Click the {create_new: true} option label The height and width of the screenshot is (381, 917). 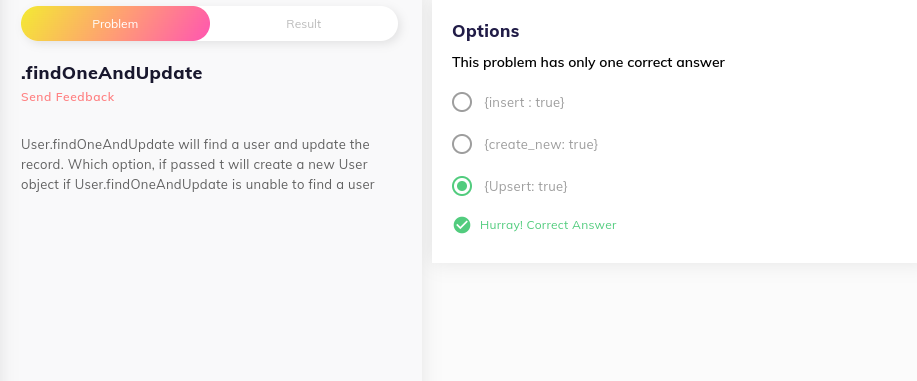(541, 145)
